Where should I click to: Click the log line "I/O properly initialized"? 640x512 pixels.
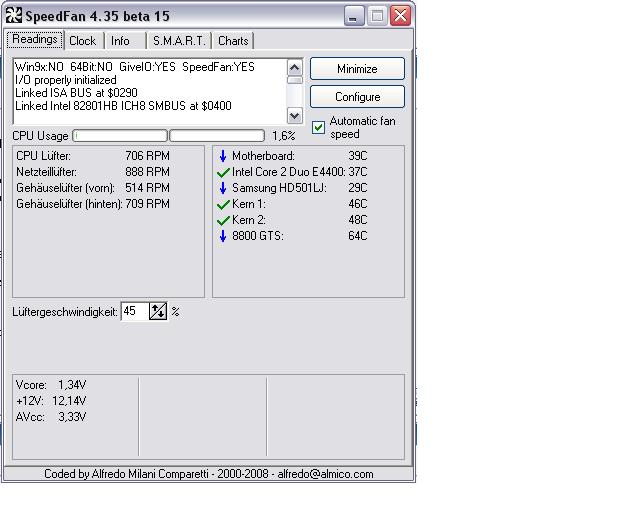tap(66, 80)
